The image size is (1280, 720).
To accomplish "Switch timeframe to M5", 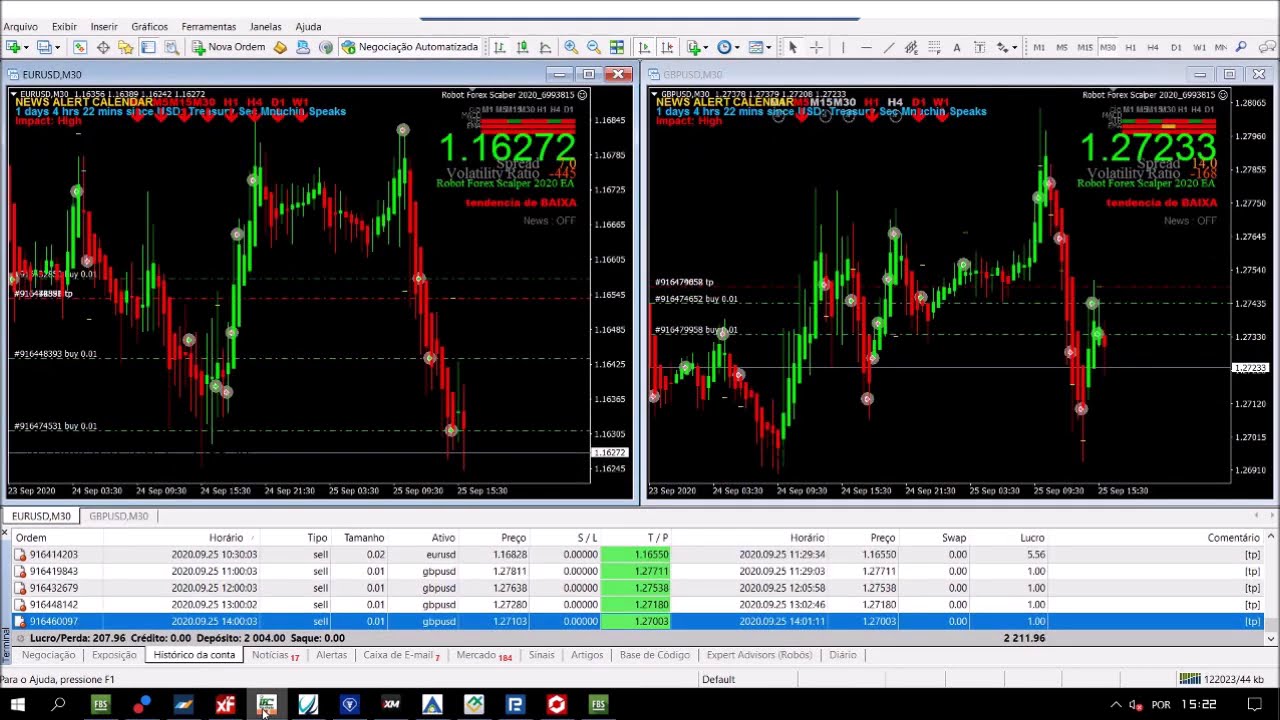I will [x=1062, y=47].
